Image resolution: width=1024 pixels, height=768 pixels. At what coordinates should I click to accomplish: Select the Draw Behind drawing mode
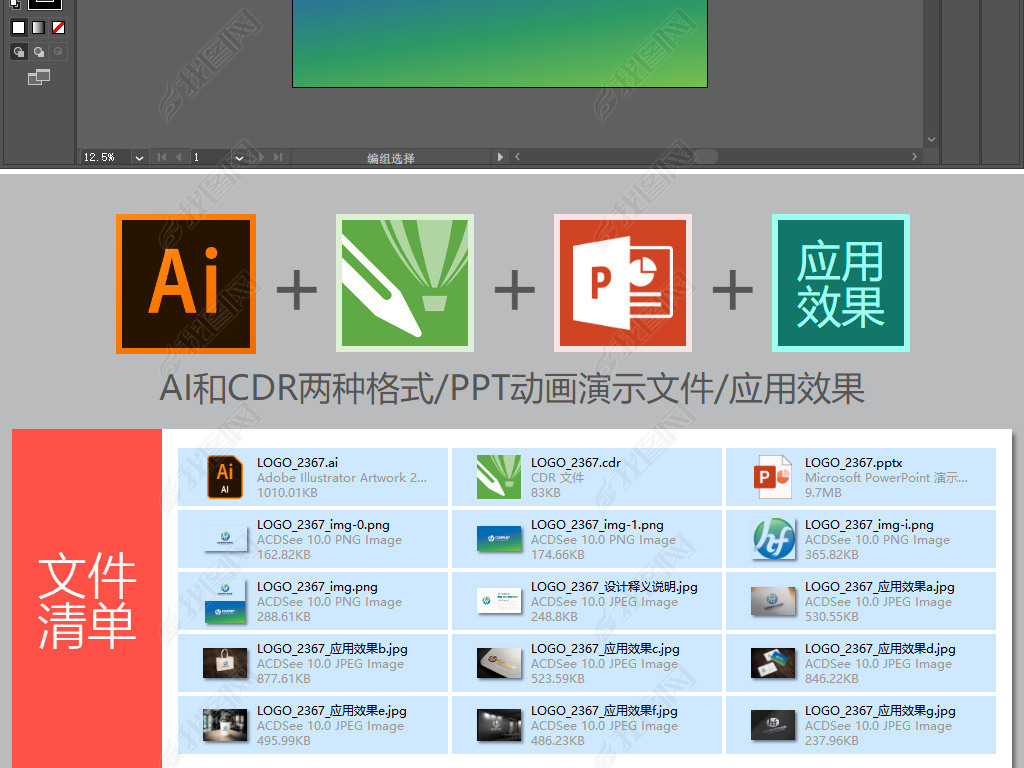pos(39,52)
